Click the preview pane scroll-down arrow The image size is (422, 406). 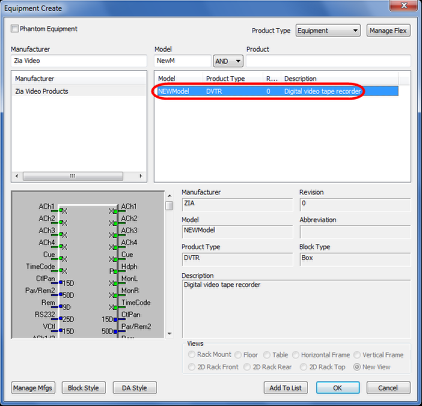pos(169,334)
